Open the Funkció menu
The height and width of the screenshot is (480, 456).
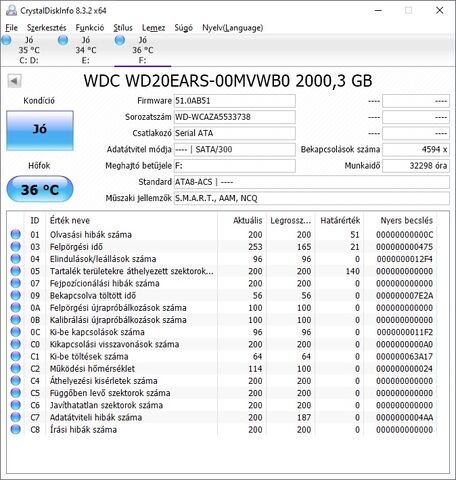tap(90, 28)
